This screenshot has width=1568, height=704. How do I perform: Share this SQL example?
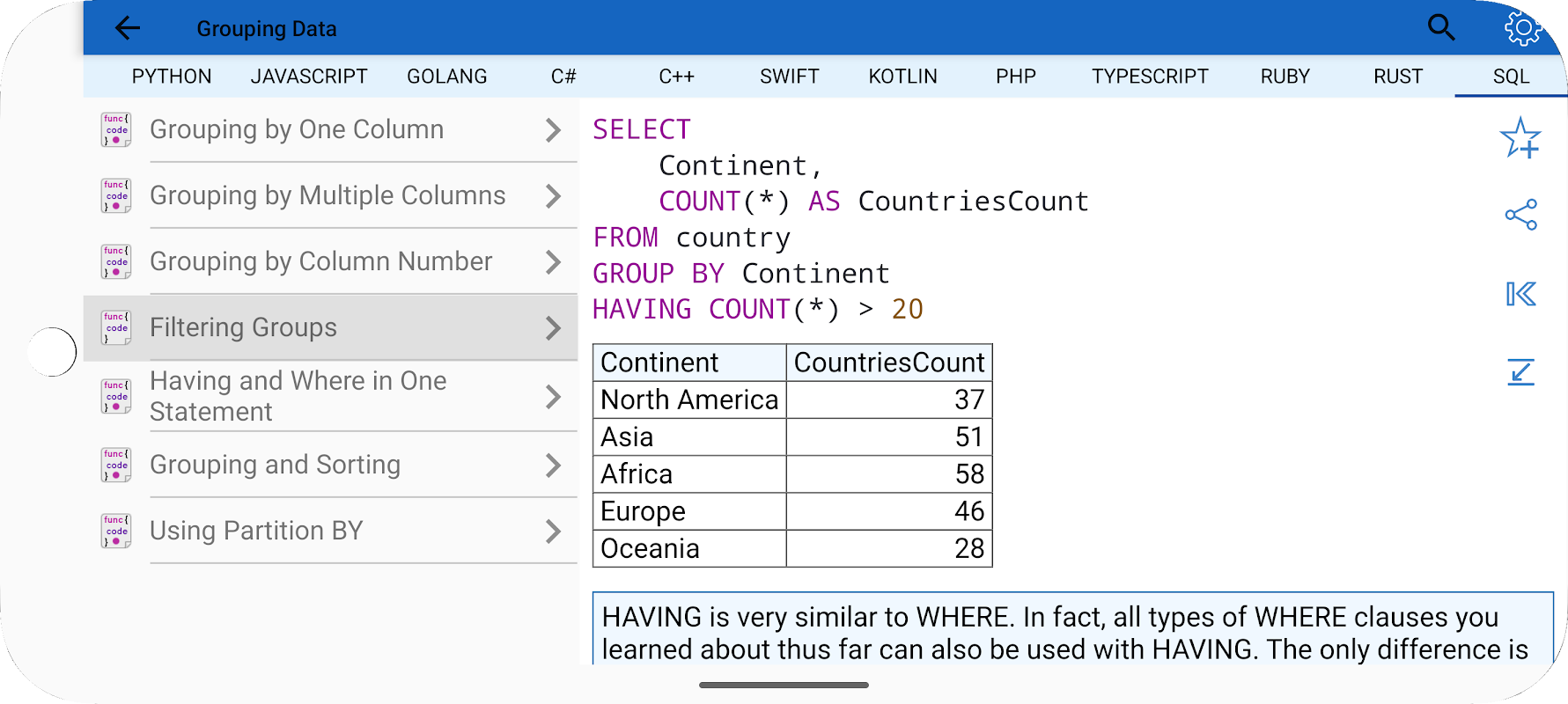(x=1520, y=215)
